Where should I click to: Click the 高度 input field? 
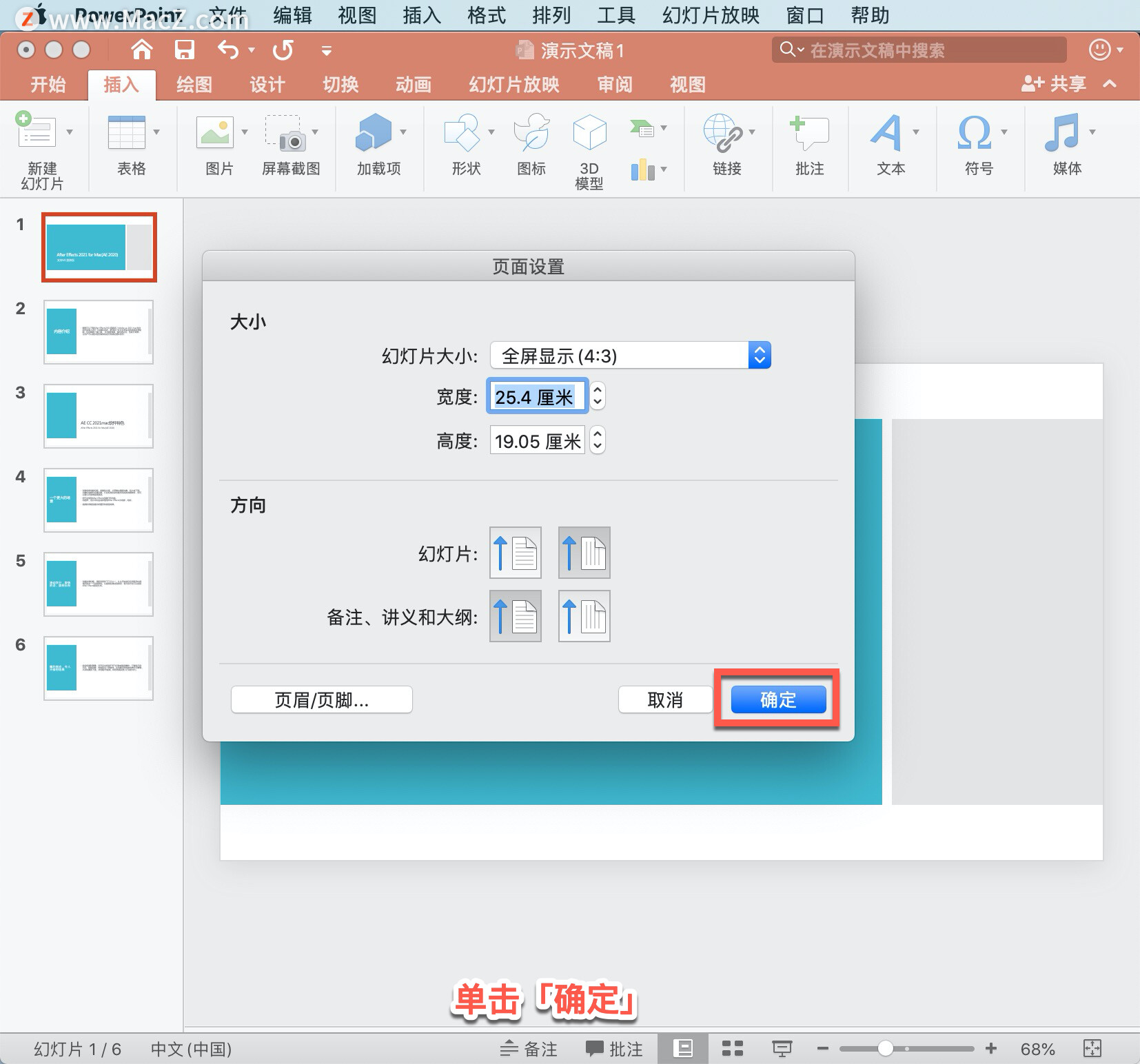(x=538, y=440)
